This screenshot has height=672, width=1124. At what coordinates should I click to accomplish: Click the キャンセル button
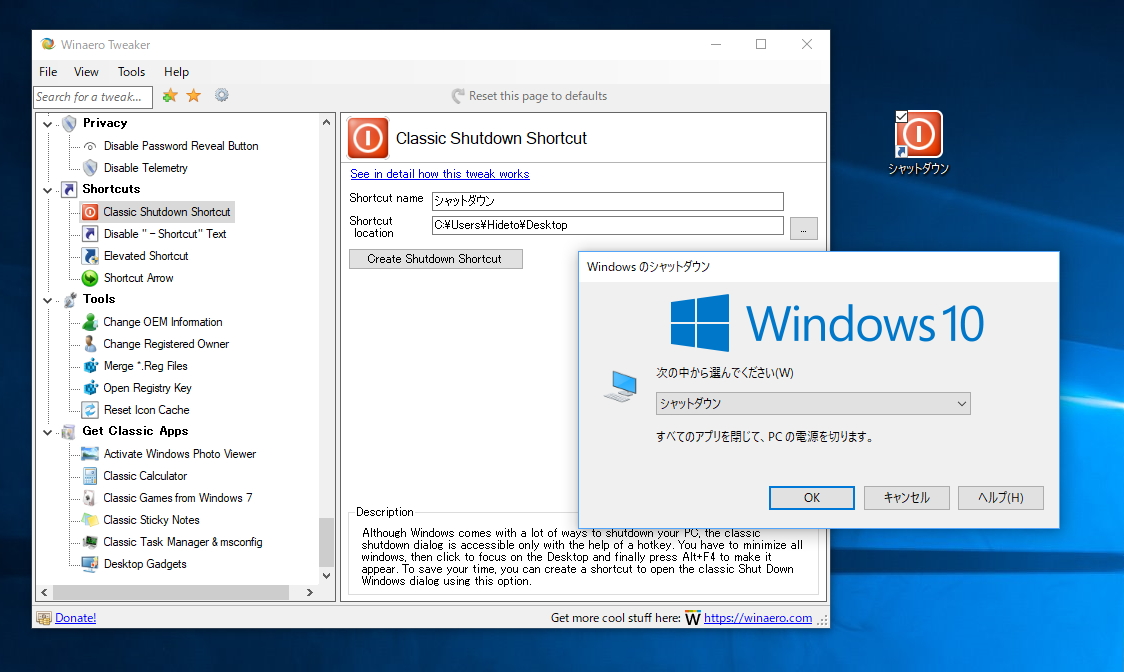(907, 498)
